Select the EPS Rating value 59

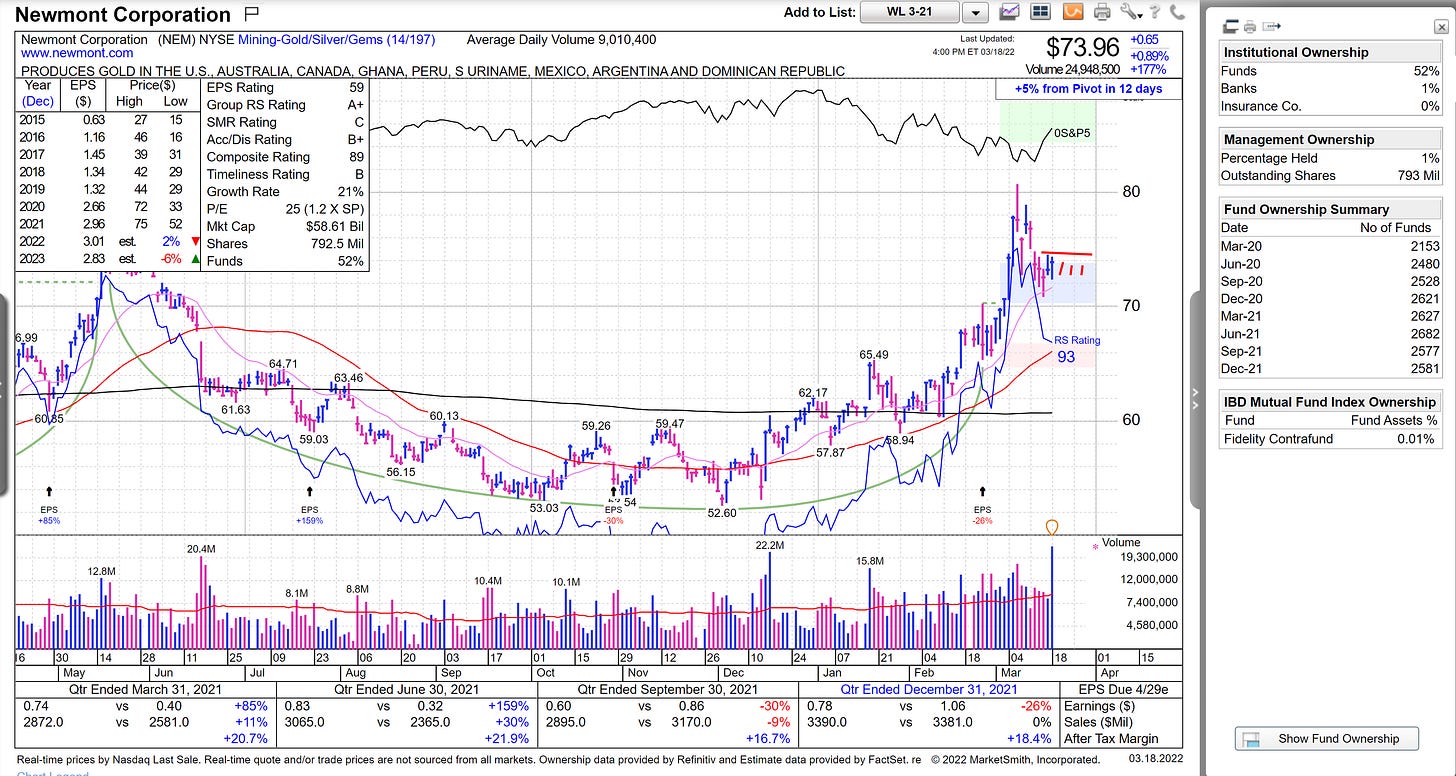coord(357,88)
